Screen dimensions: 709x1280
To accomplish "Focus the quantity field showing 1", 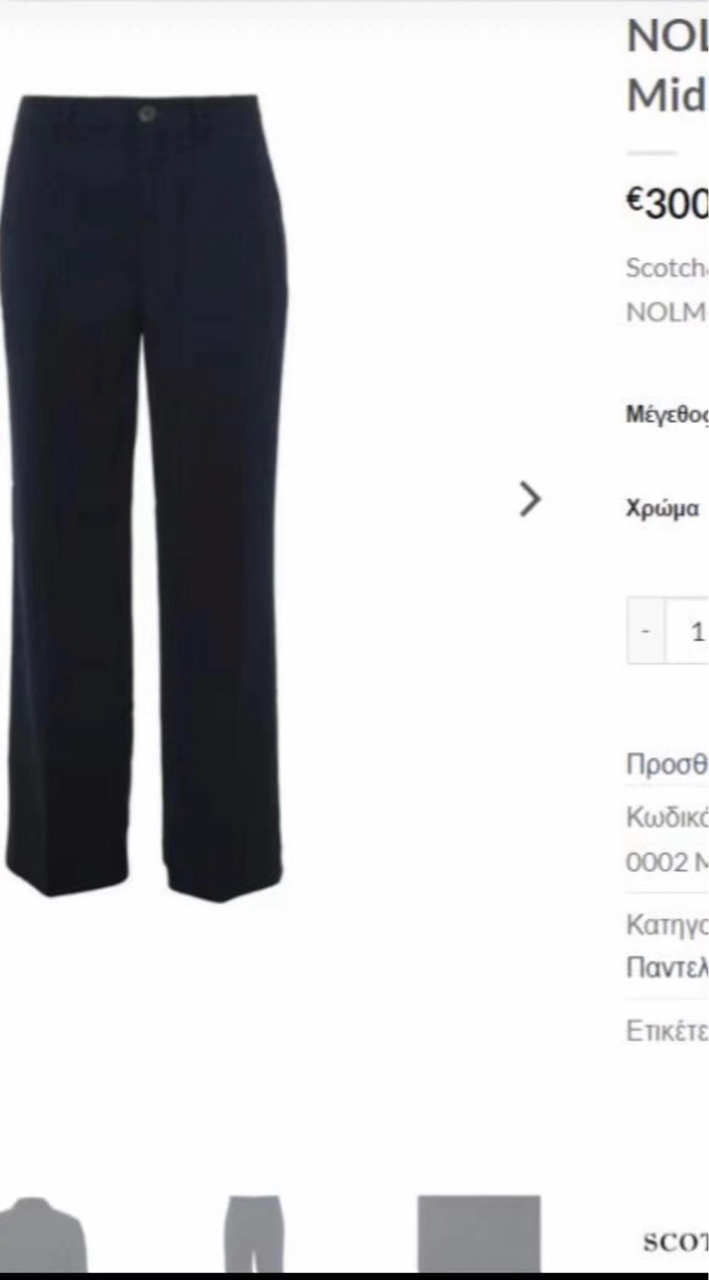I will tap(688, 631).
